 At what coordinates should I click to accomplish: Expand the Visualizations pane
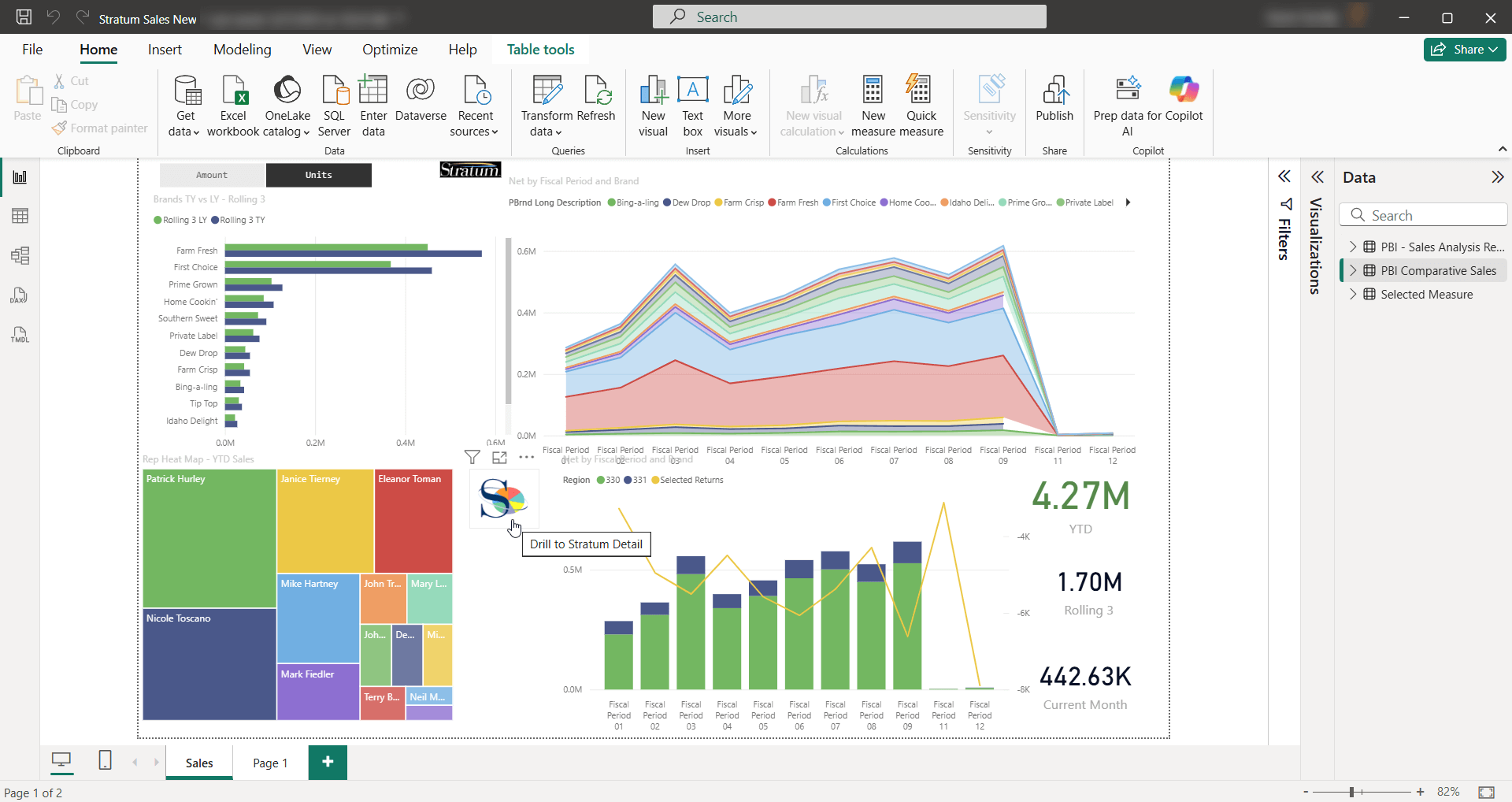tap(1317, 176)
